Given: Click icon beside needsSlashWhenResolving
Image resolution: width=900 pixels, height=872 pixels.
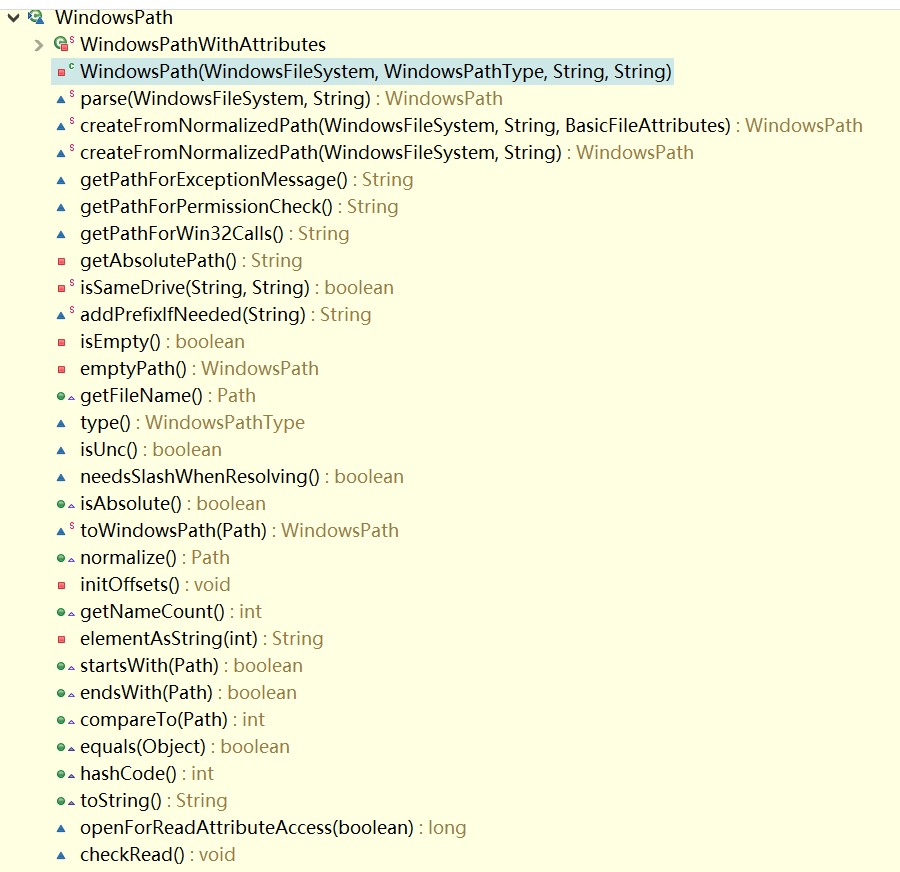Looking at the screenshot, I should tap(61, 477).
